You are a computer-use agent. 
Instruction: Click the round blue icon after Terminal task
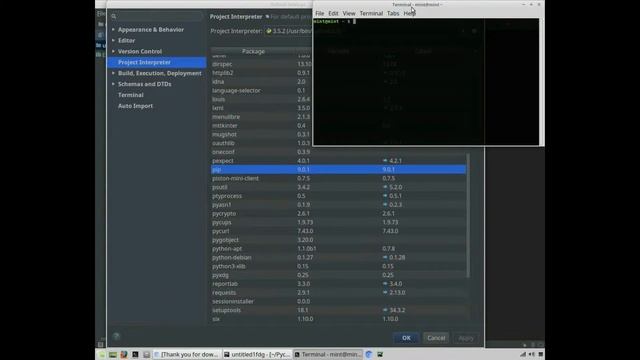point(369,355)
